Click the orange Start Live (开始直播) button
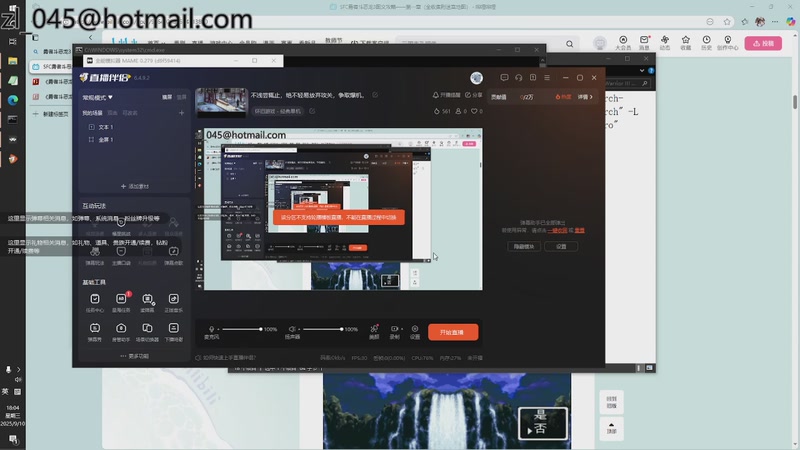This screenshot has width=800, height=450. pos(453,332)
